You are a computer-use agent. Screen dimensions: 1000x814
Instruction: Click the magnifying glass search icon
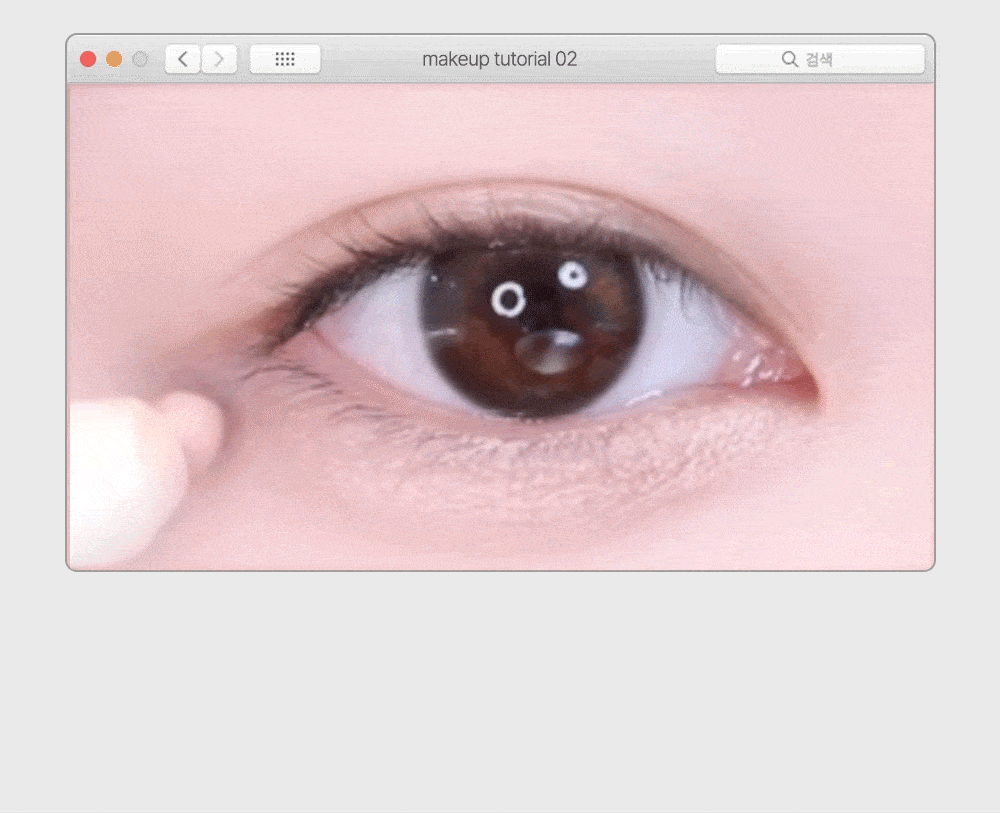pyautogui.click(x=790, y=59)
